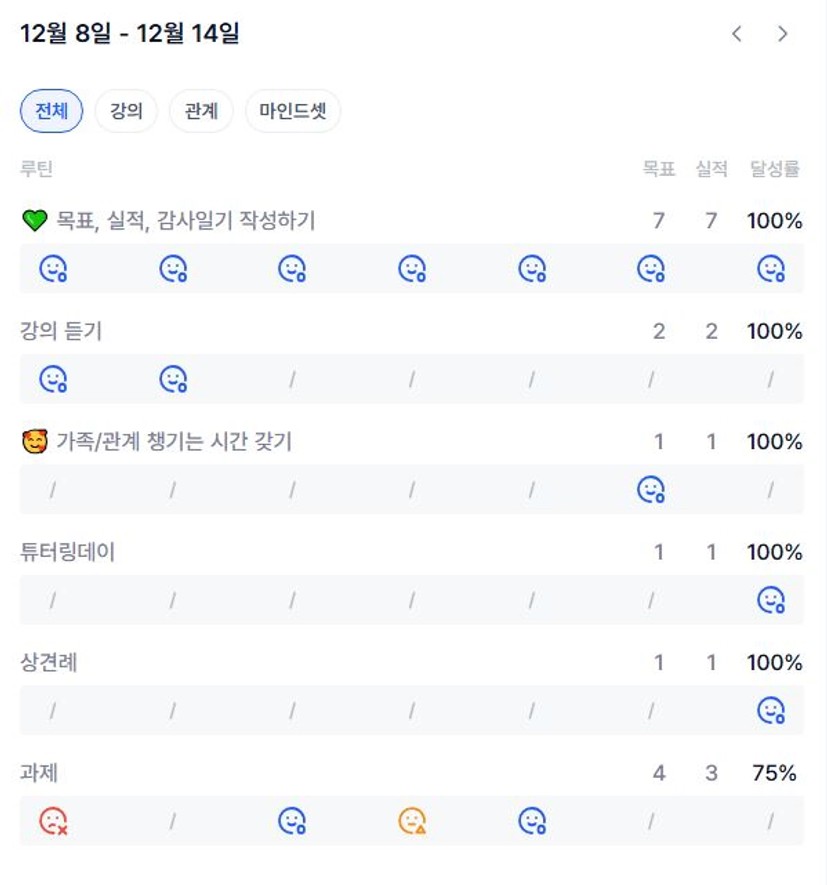
Task: Open the 튜터링데이 routine title
Action: [68, 552]
